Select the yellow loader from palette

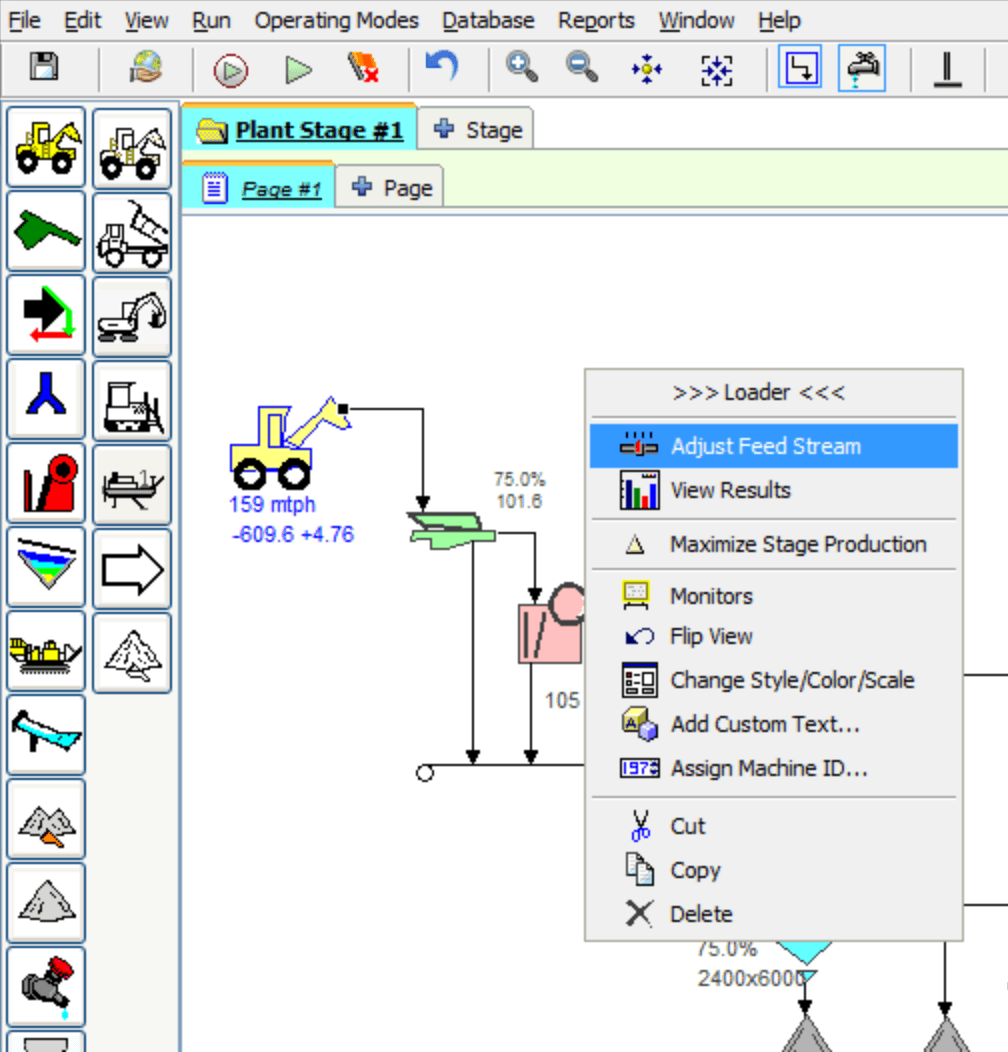pos(46,148)
